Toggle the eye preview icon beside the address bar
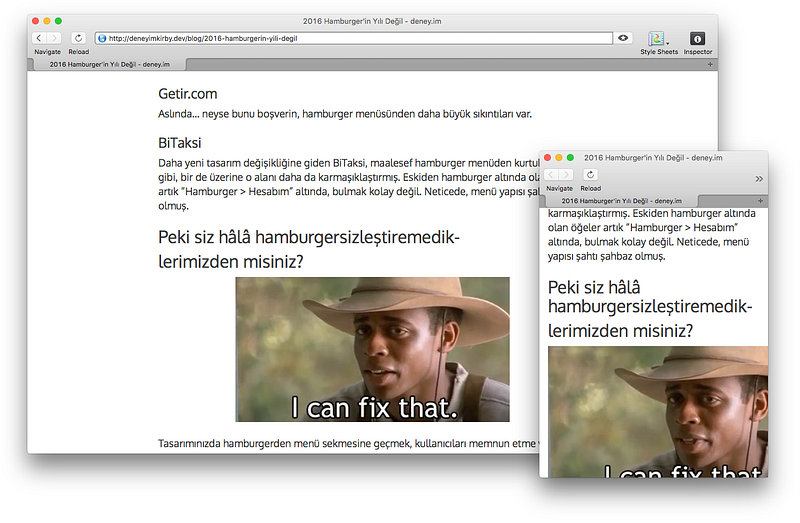This screenshot has width=800, height=523. (x=623, y=38)
